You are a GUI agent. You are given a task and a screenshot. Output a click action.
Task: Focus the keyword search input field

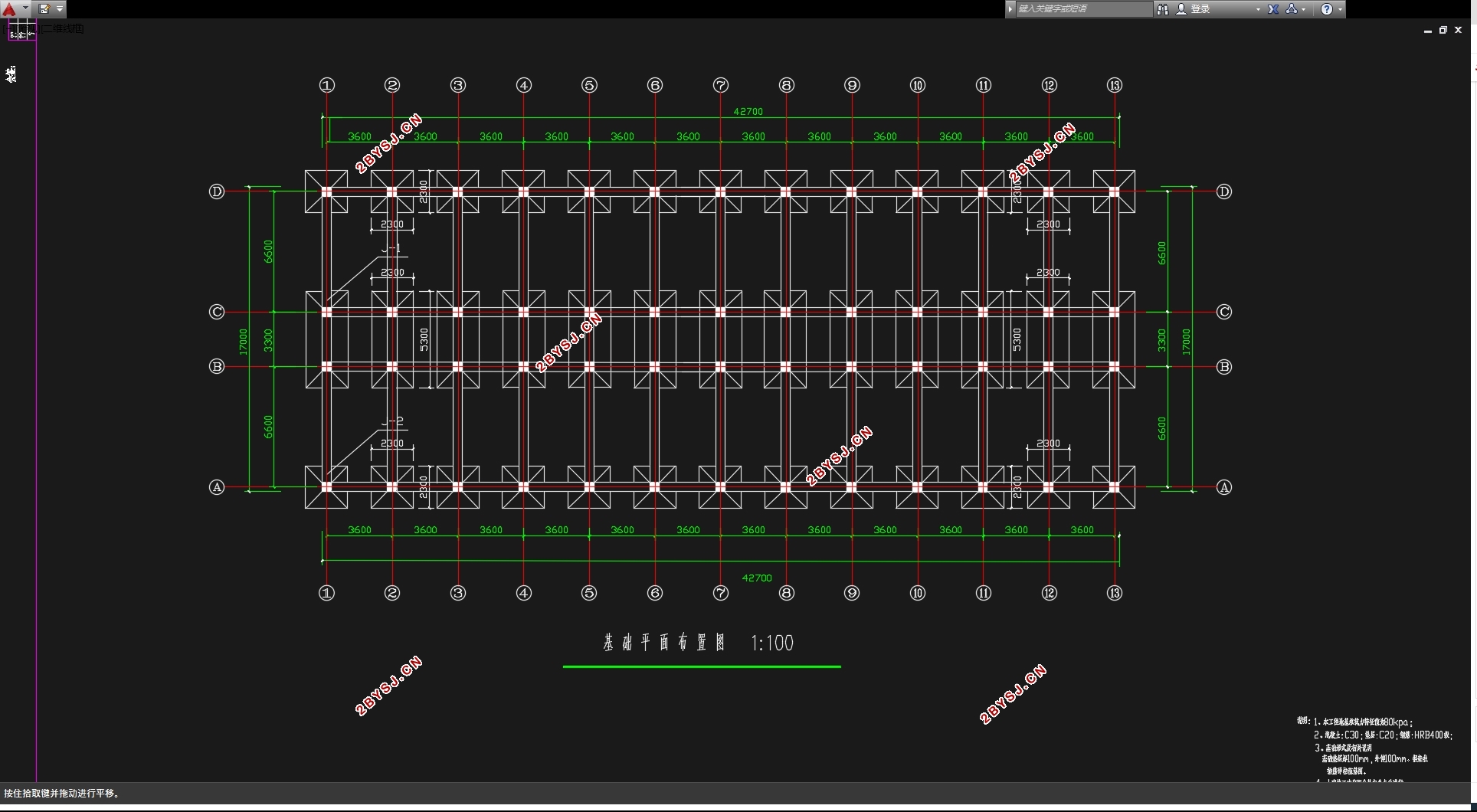[x=1083, y=9]
